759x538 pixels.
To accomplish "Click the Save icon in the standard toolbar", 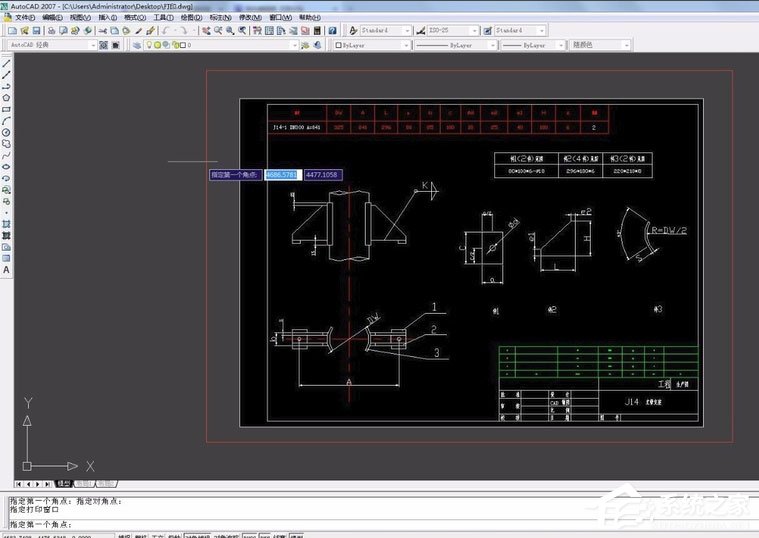I will (x=34, y=31).
